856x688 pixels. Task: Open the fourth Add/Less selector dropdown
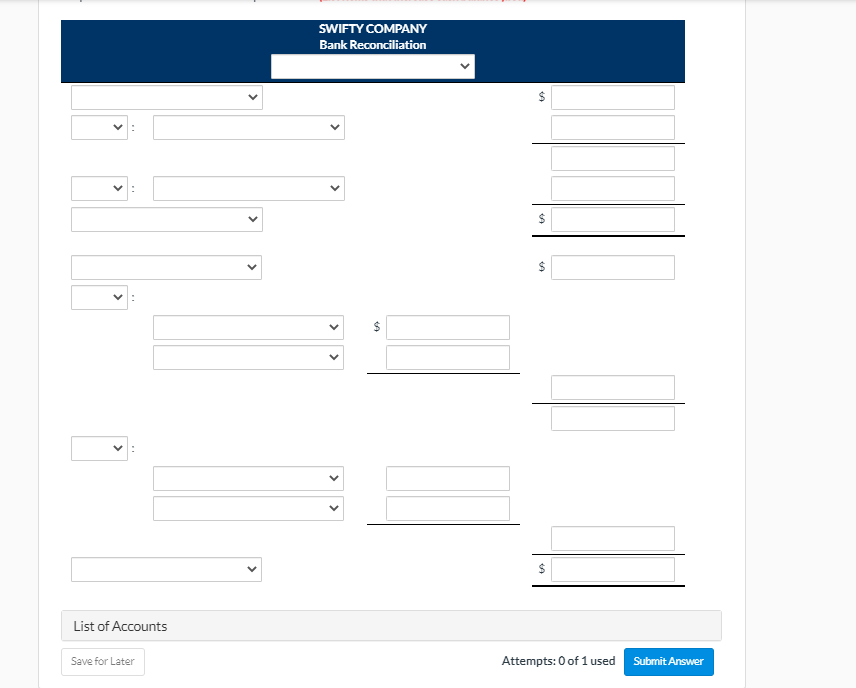pos(99,448)
